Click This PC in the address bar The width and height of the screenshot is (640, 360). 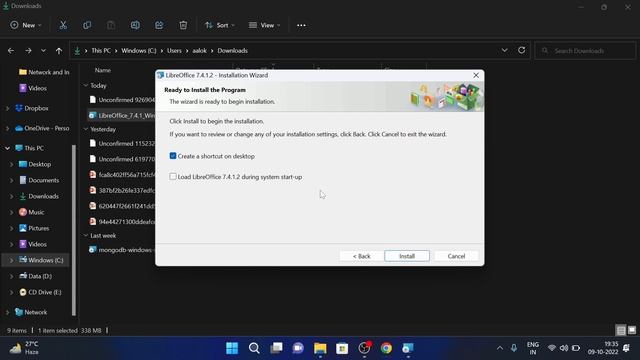101,51
